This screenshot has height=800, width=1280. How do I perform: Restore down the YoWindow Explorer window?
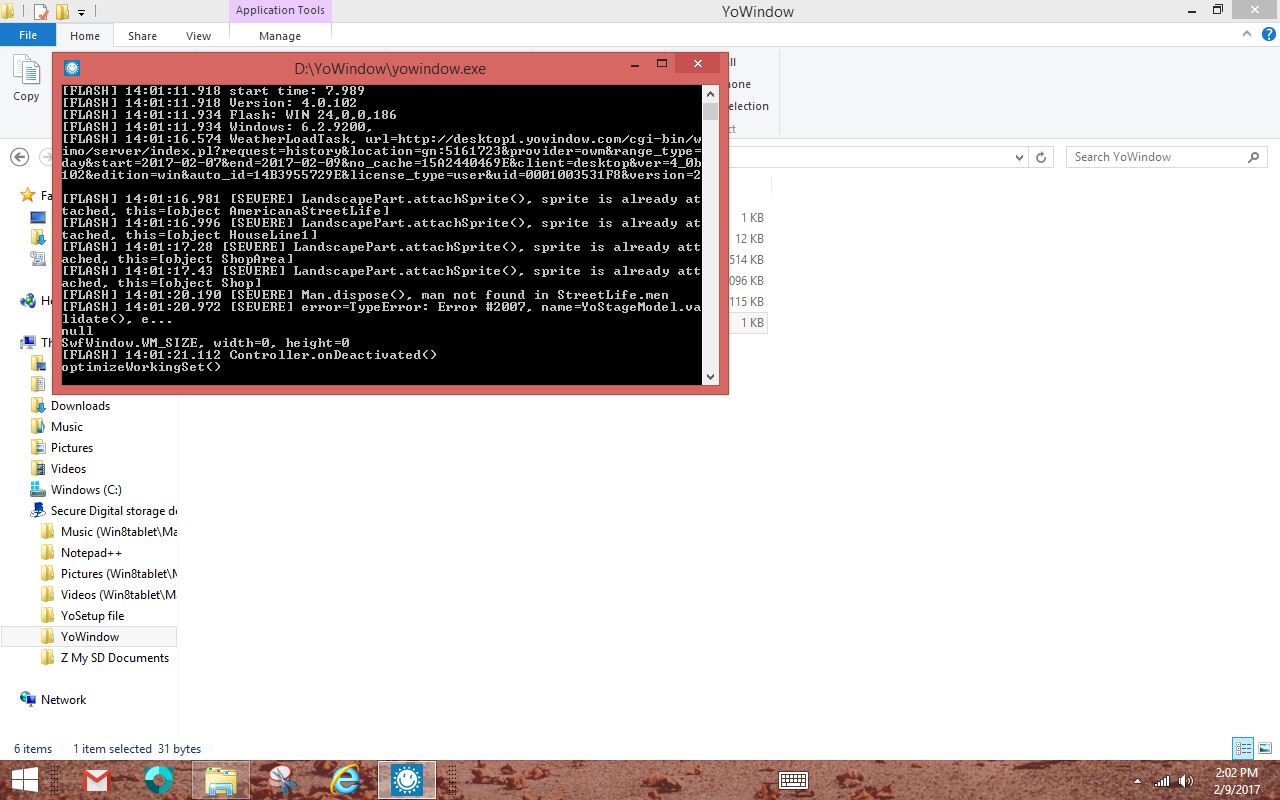pos(1218,10)
